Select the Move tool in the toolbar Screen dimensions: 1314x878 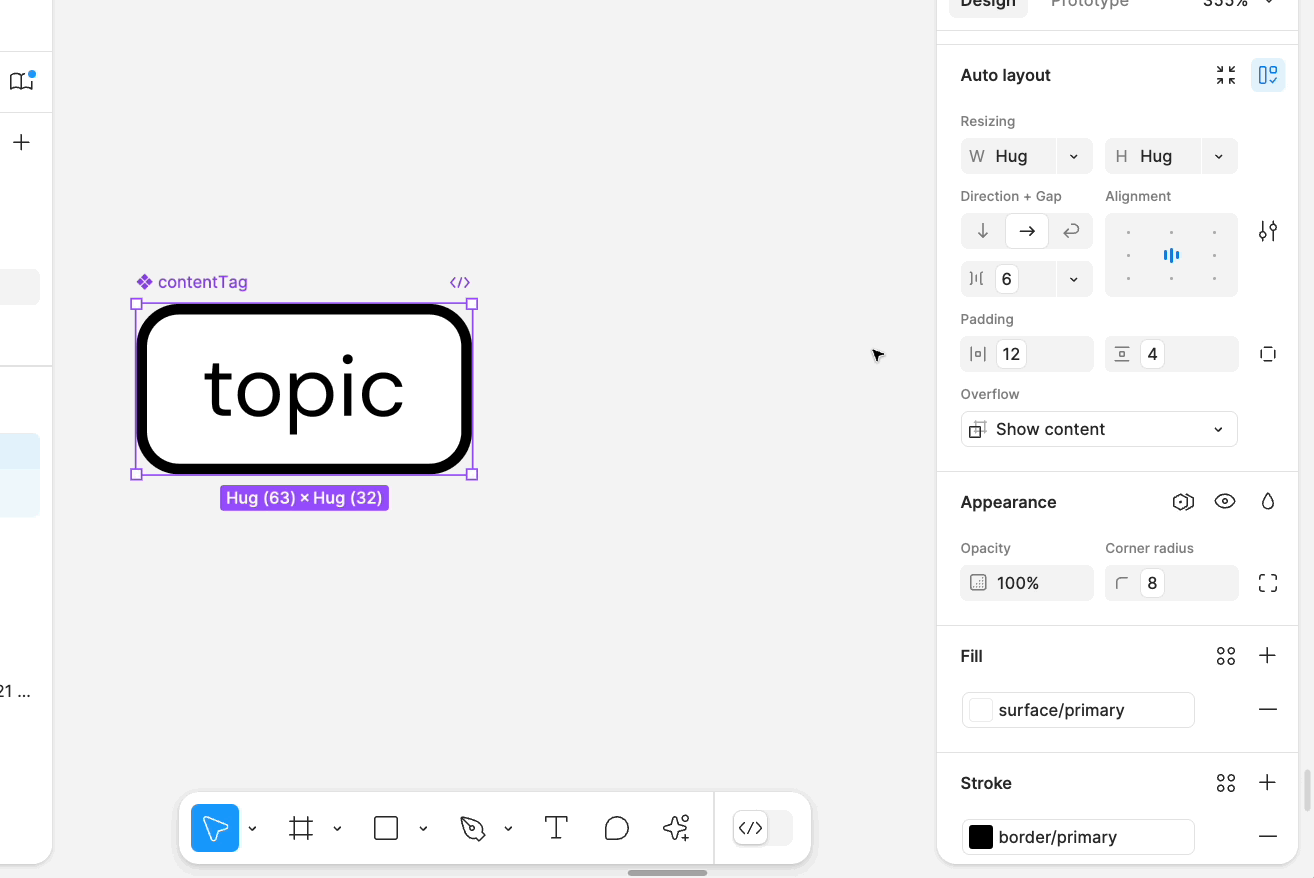(x=215, y=828)
